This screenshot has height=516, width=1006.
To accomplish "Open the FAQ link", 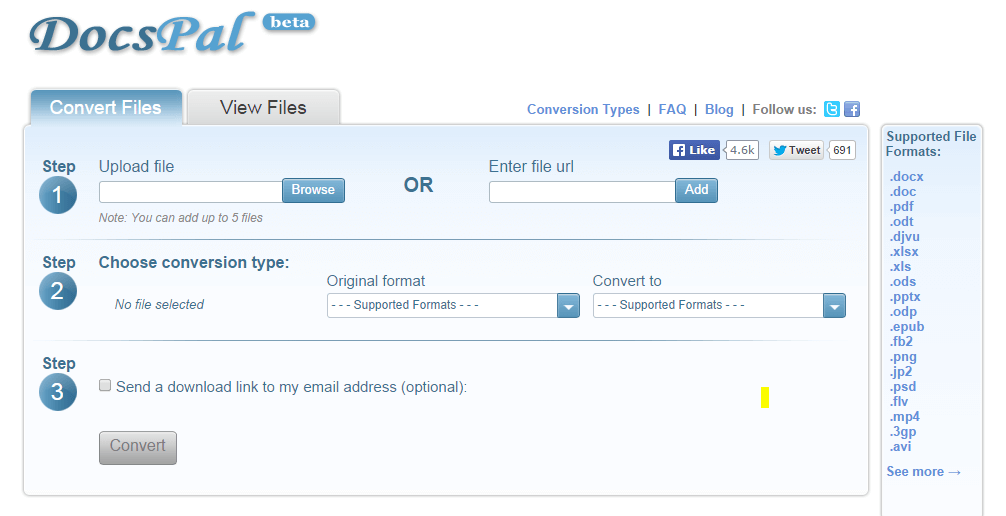I will (672, 110).
